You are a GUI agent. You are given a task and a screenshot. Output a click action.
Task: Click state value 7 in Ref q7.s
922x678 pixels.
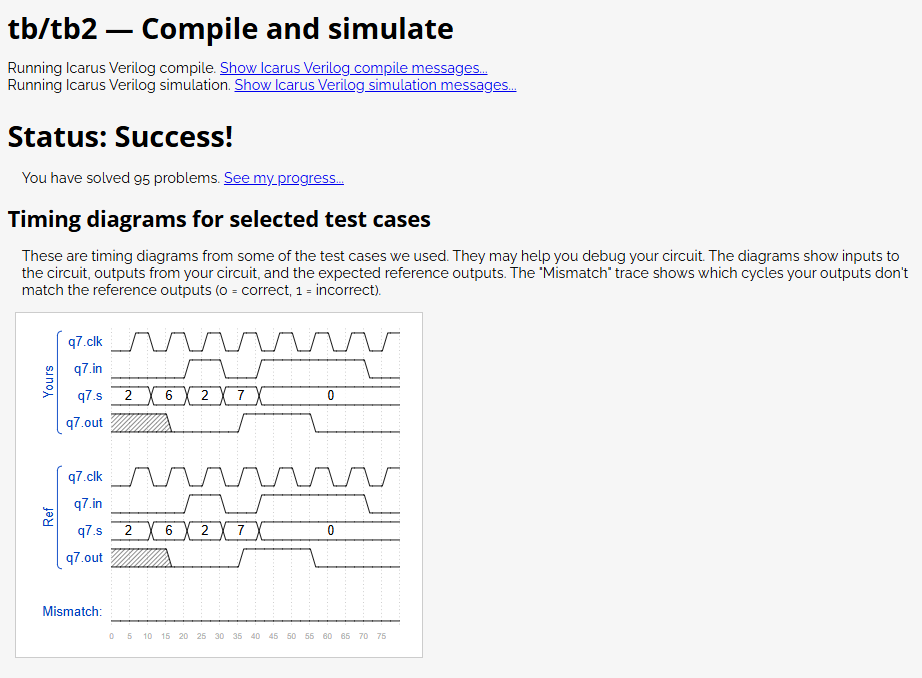point(240,530)
